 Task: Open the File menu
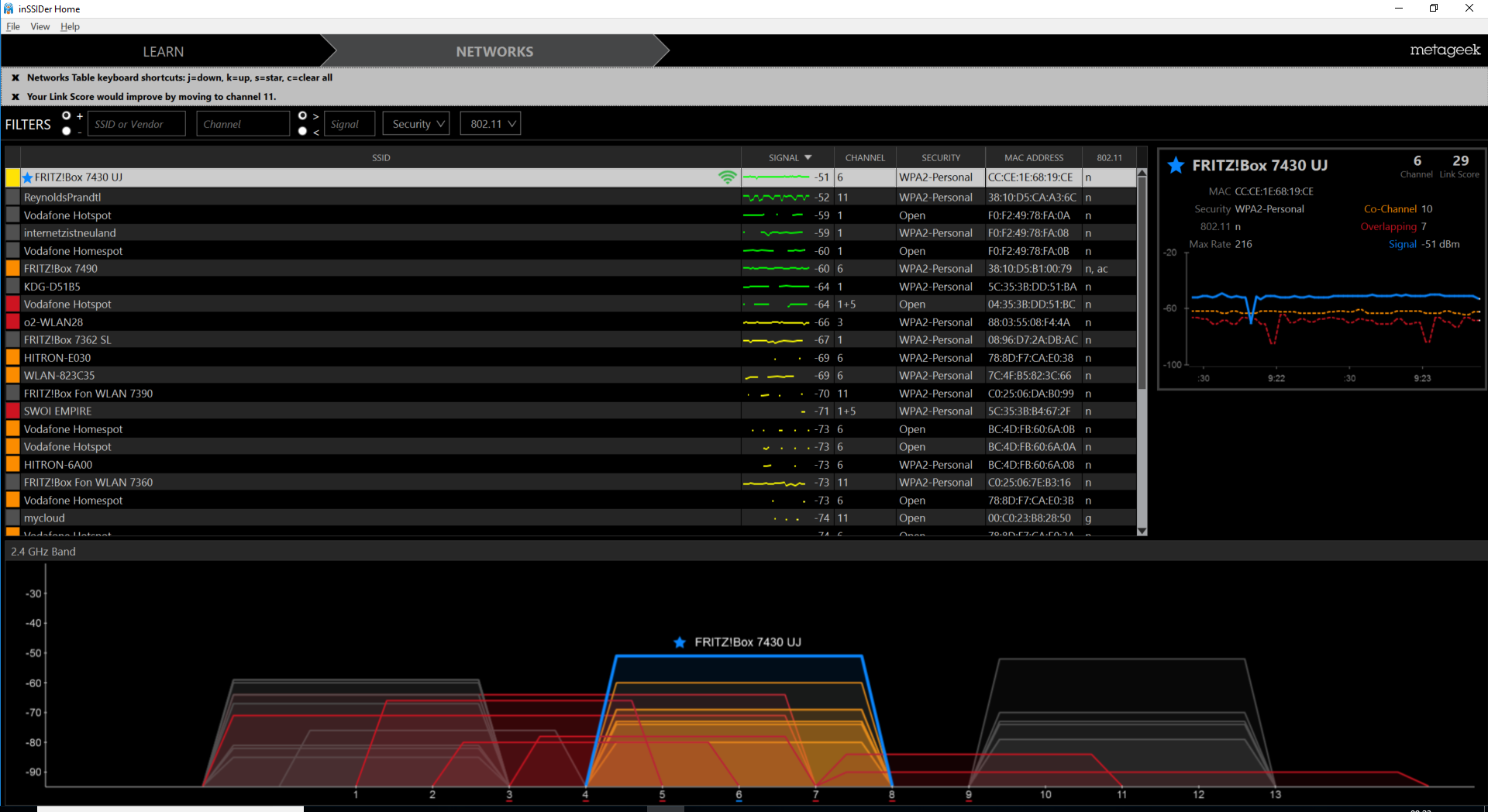(13, 26)
